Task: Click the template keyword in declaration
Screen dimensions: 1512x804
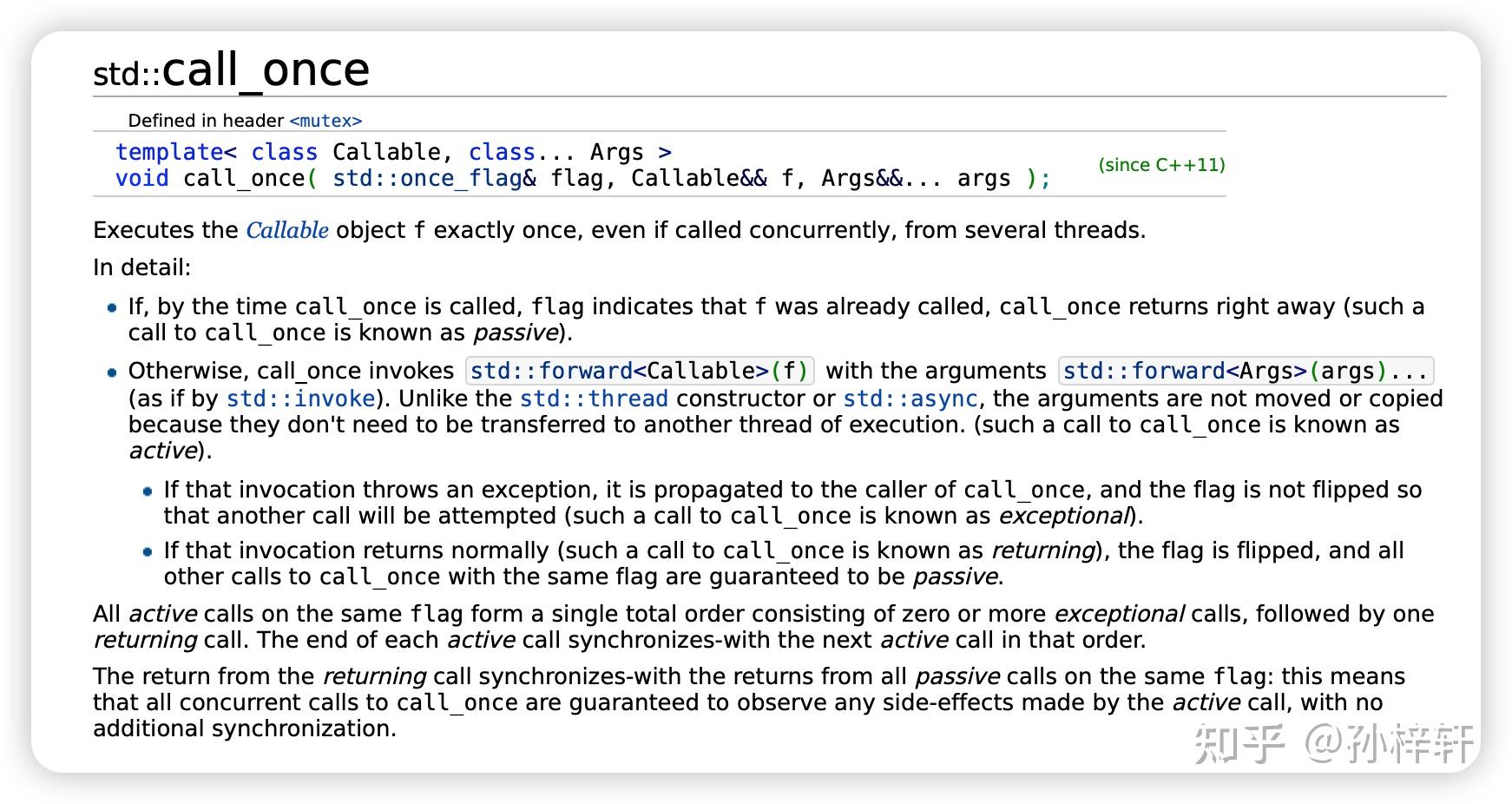Action: [169, 152]
